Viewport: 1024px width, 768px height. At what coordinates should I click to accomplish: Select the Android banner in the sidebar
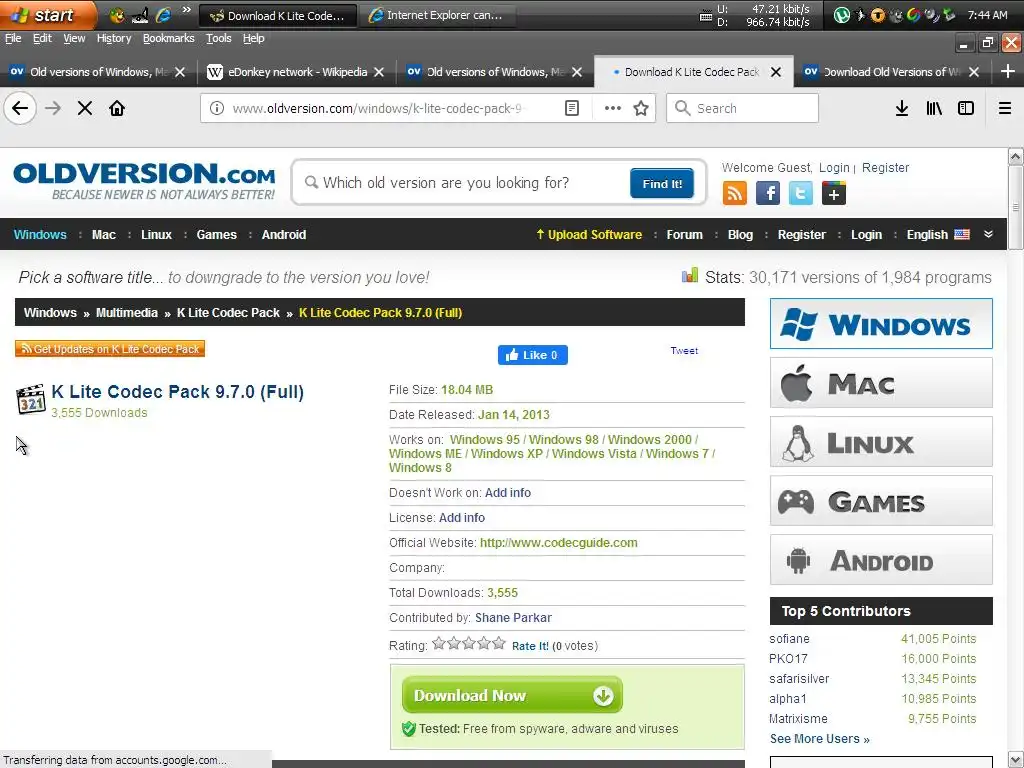[881, 560]
